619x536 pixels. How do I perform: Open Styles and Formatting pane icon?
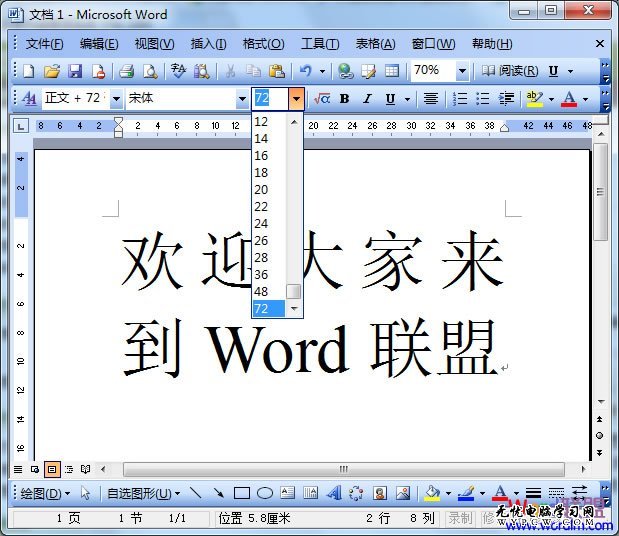pos(29,98)
